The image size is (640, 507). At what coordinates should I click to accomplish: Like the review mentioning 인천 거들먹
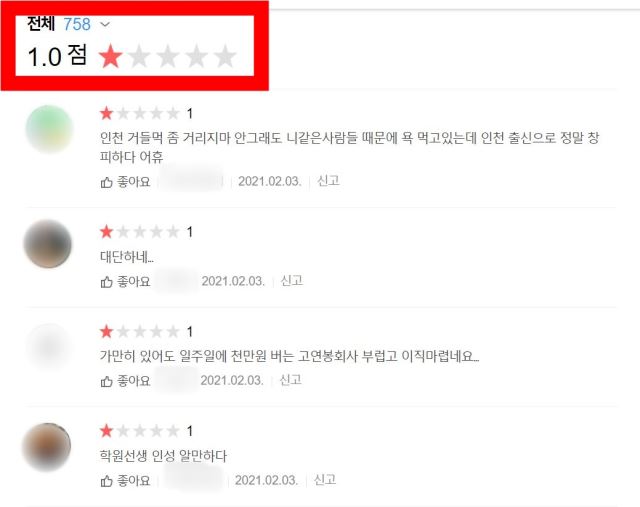click(125, 182)
